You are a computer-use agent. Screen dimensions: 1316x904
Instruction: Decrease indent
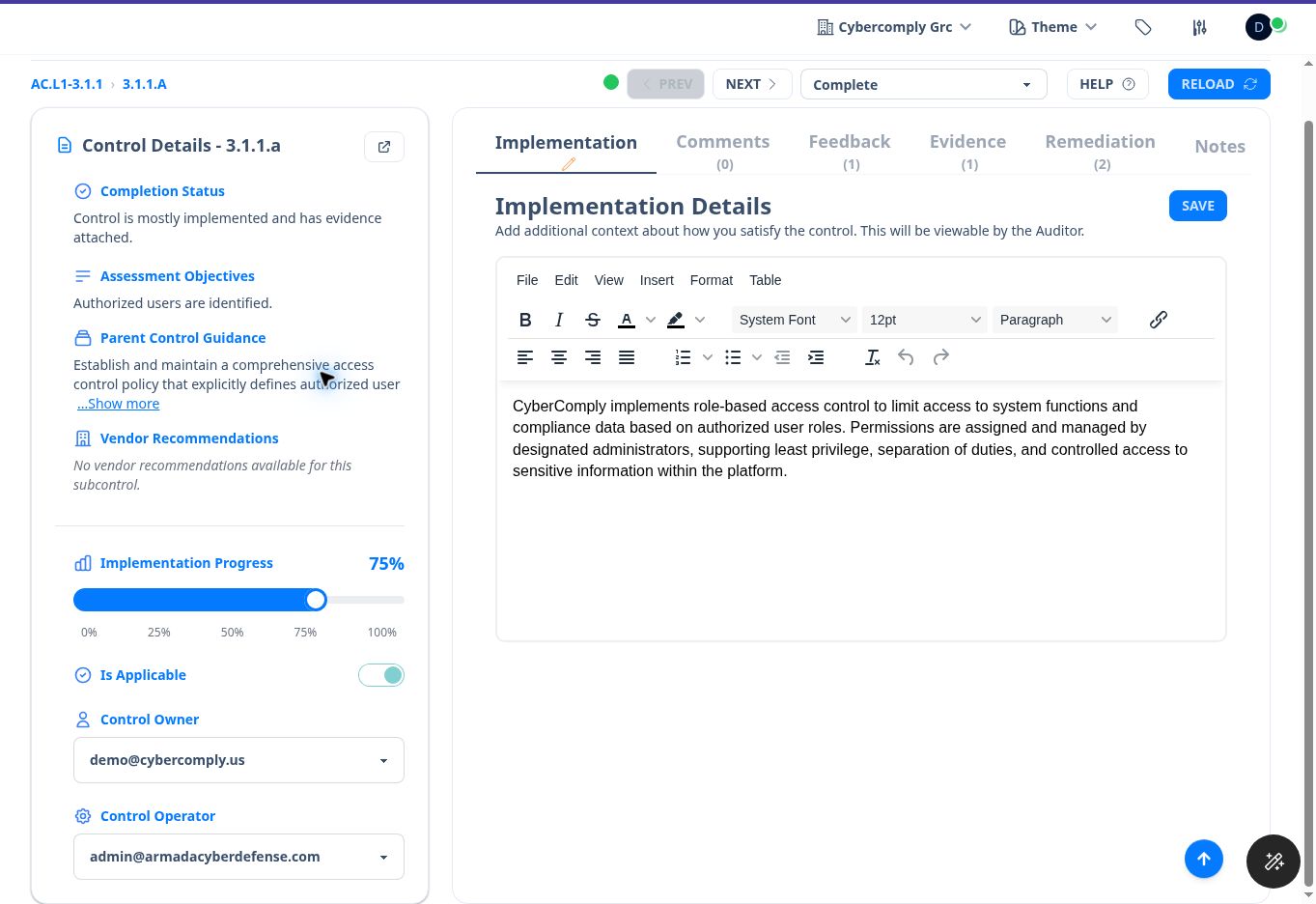(x=782, y=357)
